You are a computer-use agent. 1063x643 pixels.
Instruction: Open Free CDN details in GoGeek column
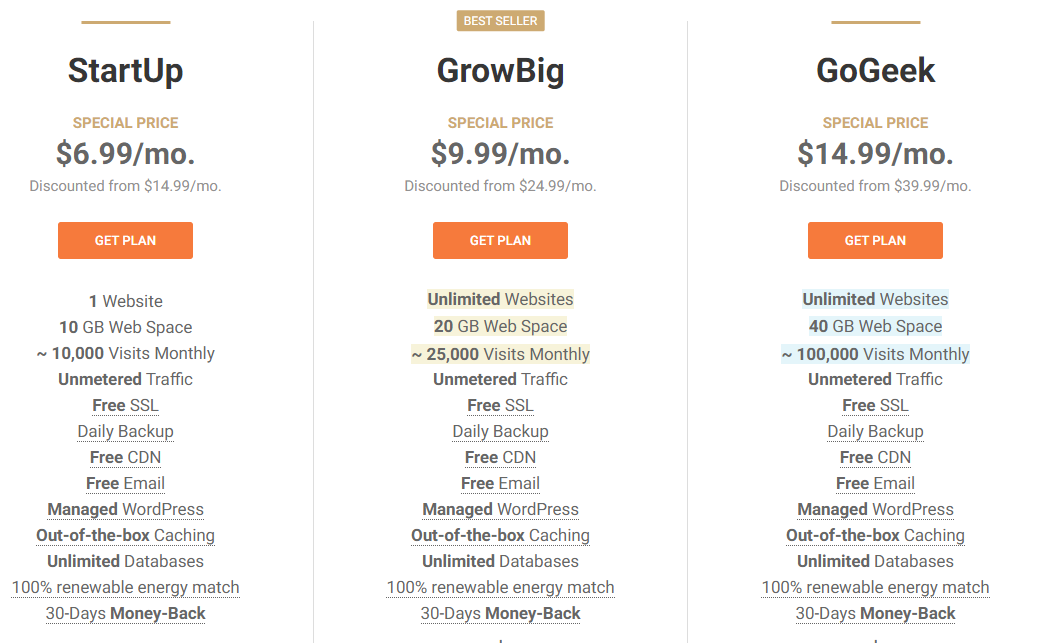(875, 457)
